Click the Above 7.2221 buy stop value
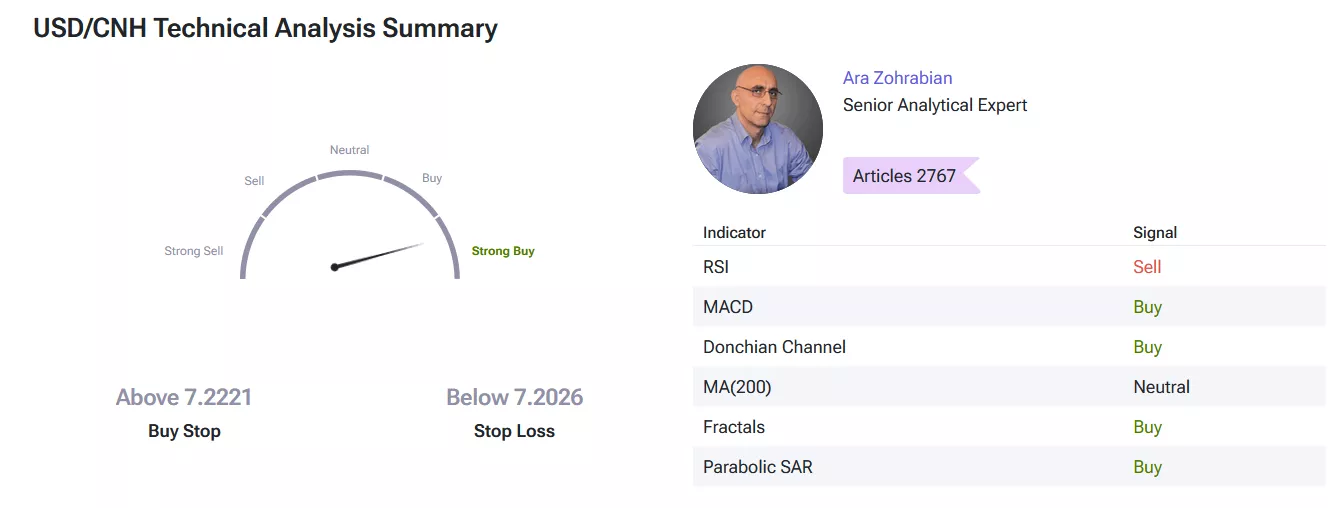1328x508 pixels. click(184, 397)
